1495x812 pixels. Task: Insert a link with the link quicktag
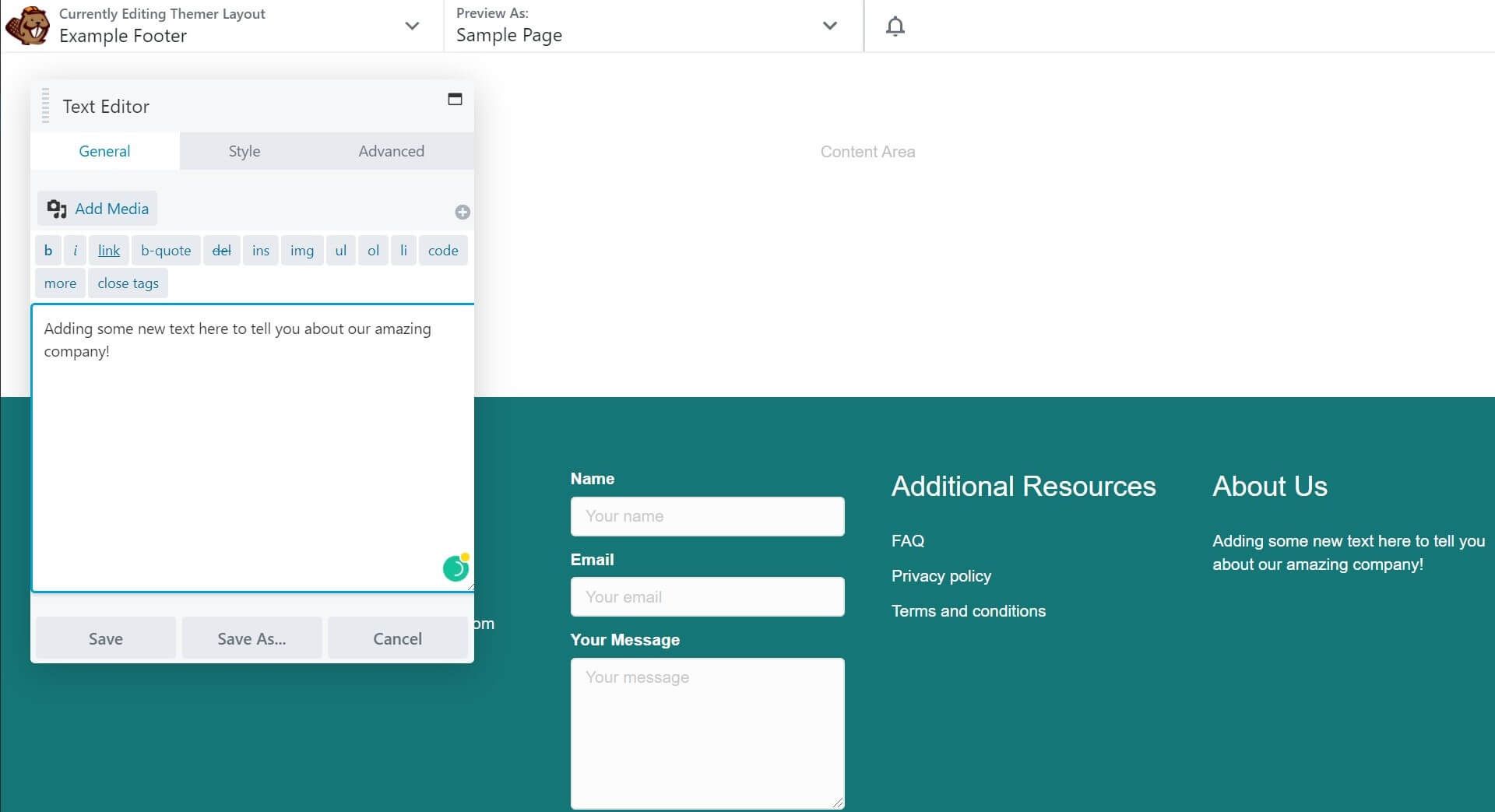(108, 250)
